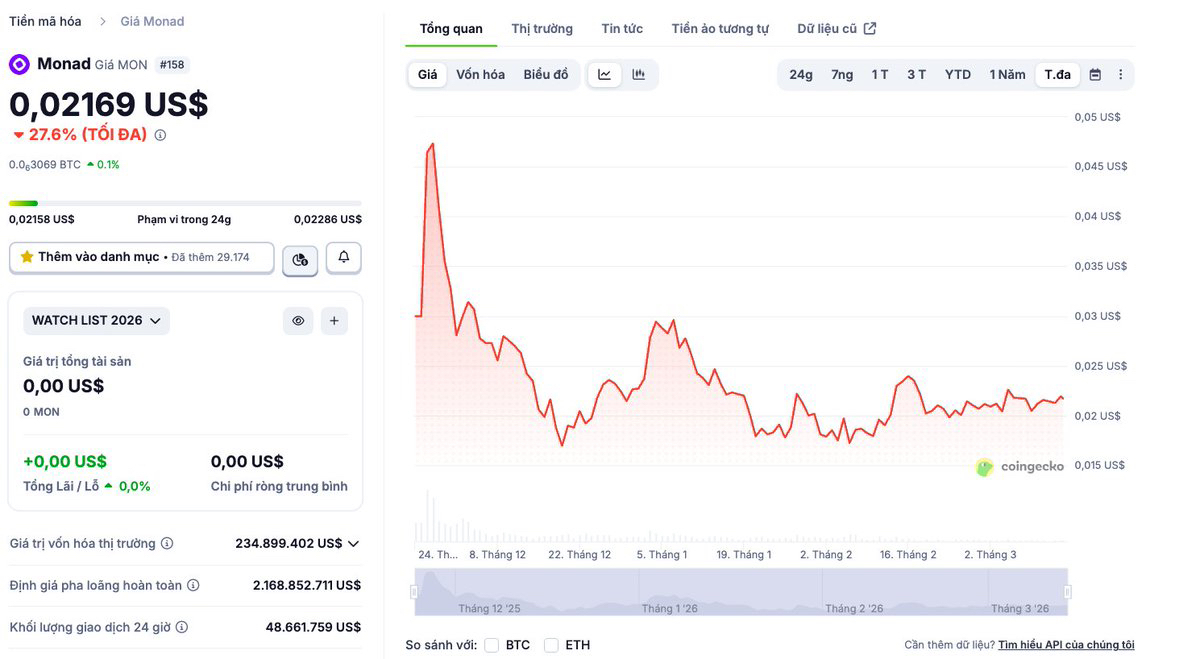Open the price change info tooltip icon

(160, 135)
